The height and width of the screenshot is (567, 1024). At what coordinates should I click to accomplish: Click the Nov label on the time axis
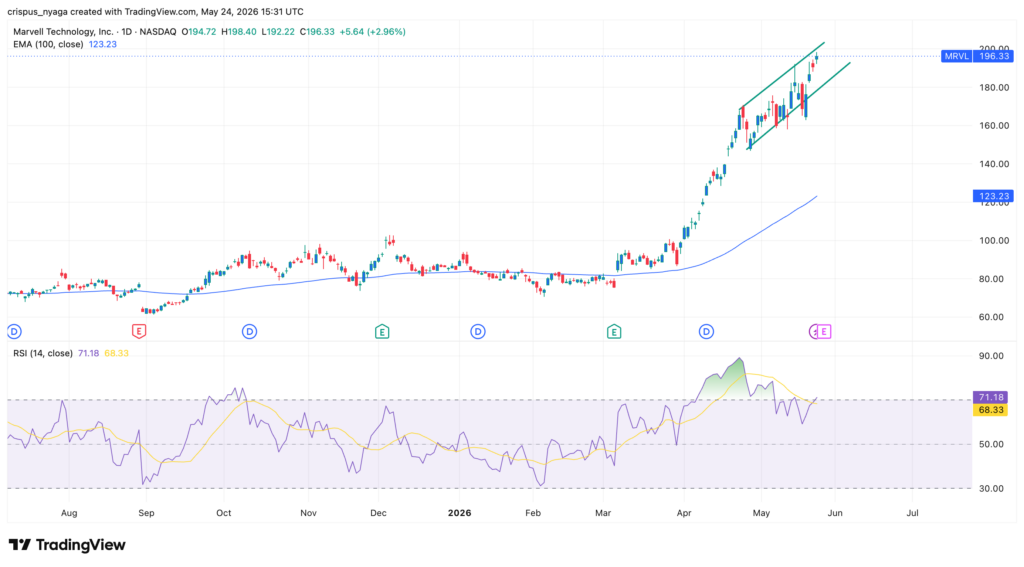pyautogui.click(x=308, y=513)
